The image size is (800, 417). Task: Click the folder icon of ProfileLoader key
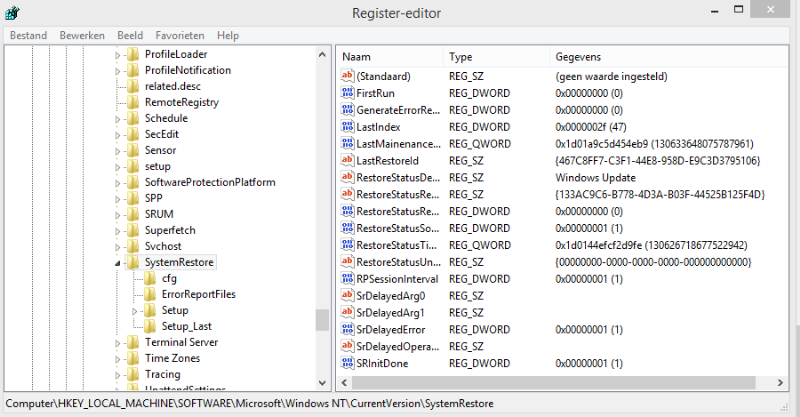coord(133,54)
